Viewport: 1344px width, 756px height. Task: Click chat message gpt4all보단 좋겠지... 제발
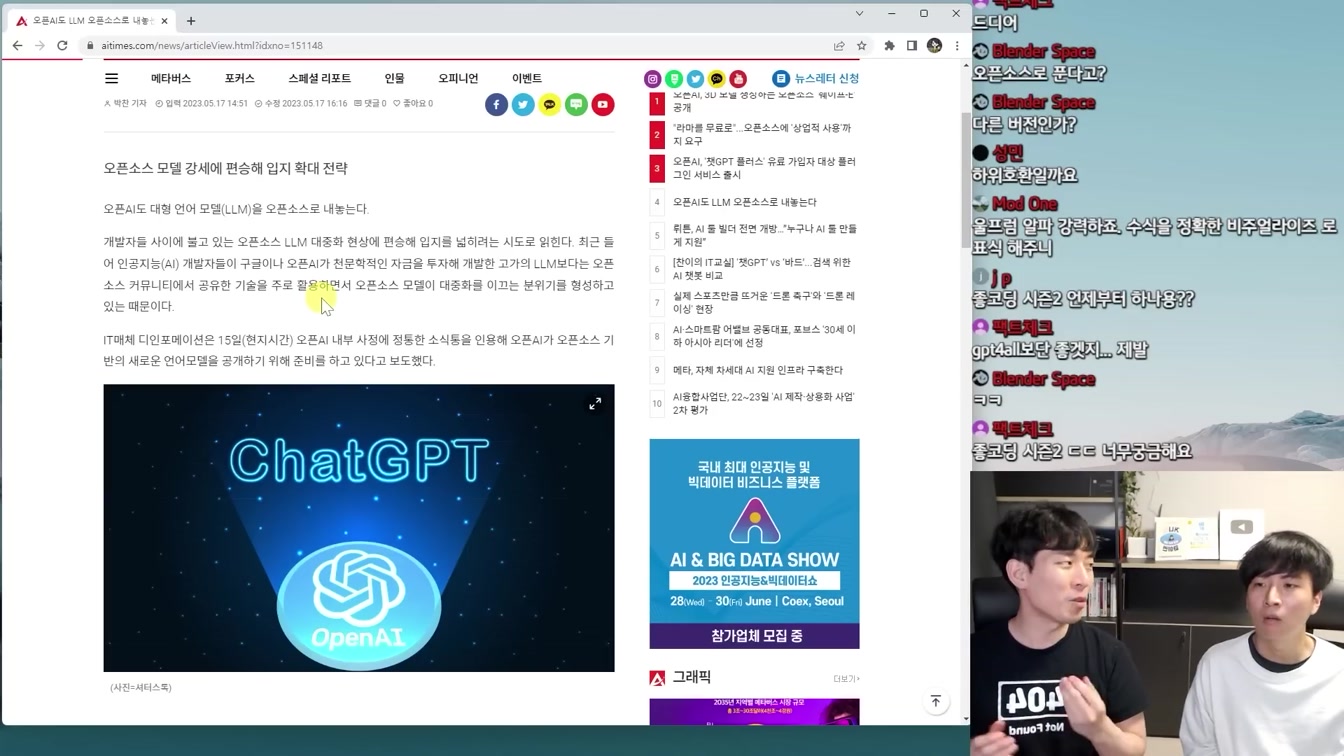(1060, 350)
